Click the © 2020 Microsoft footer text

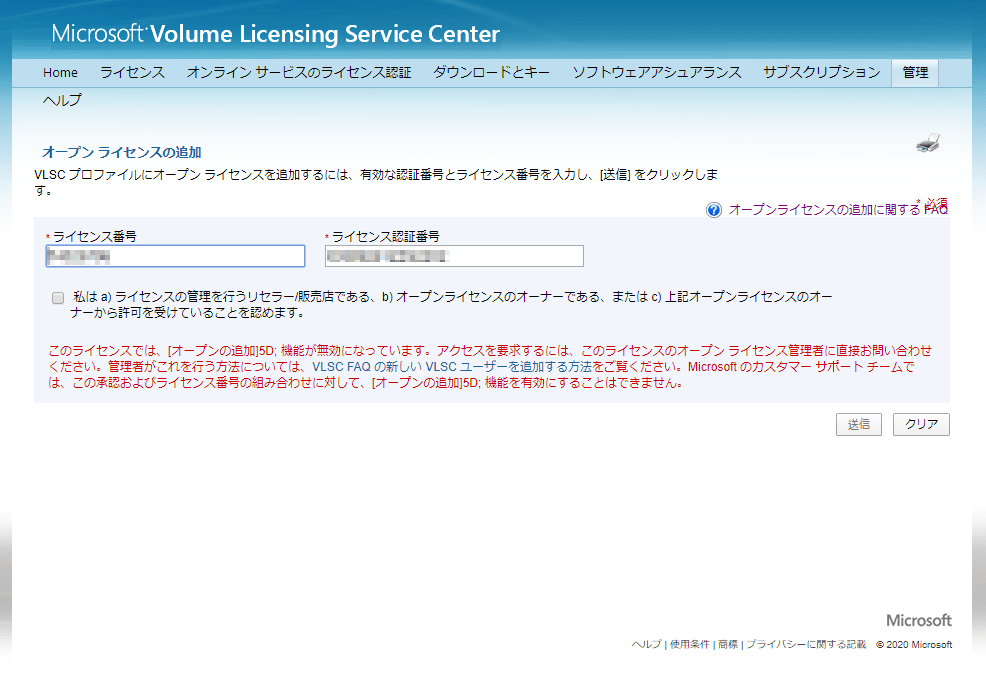pos(914,645)
